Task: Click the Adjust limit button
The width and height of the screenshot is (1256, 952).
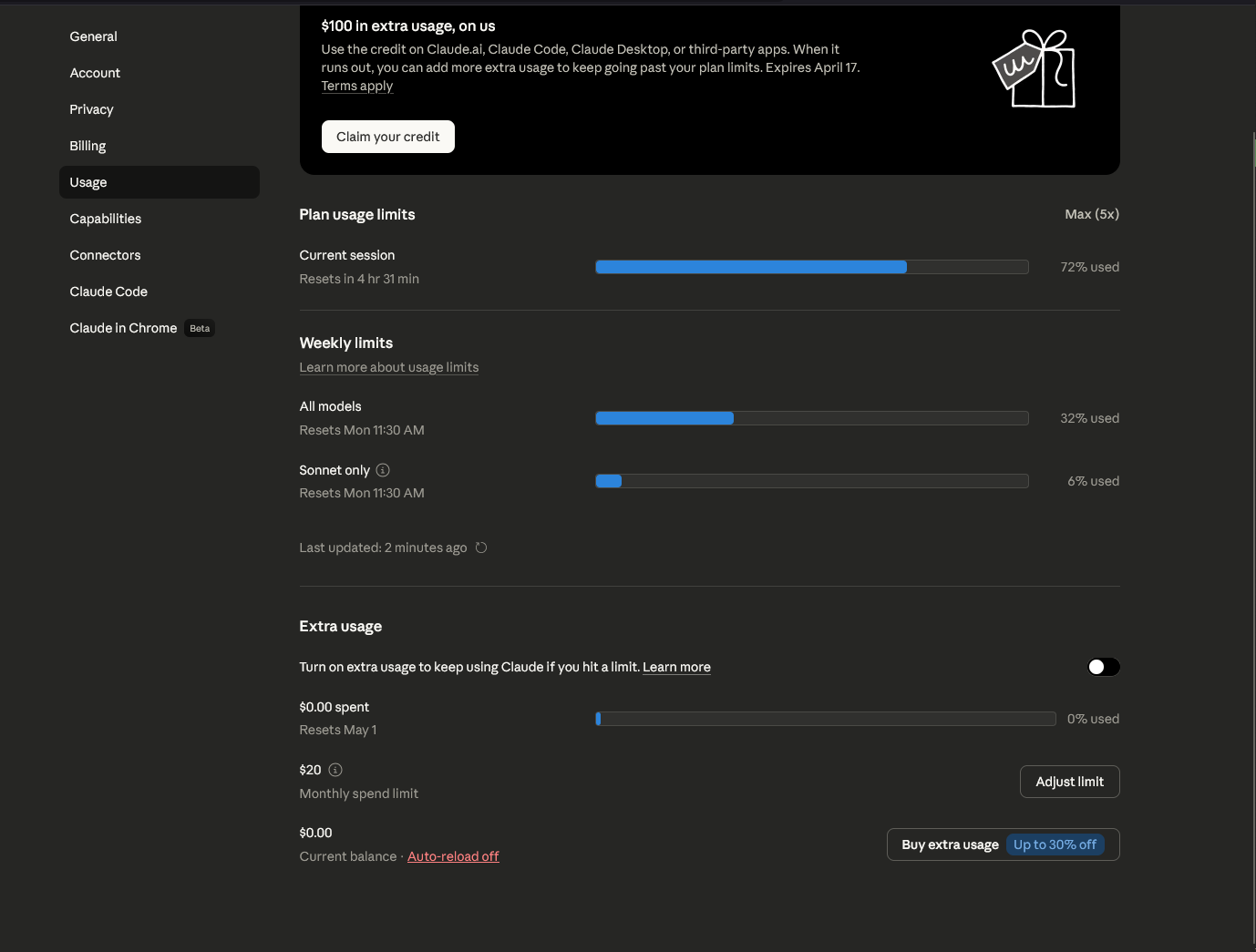Action: tap(1069, 782)
